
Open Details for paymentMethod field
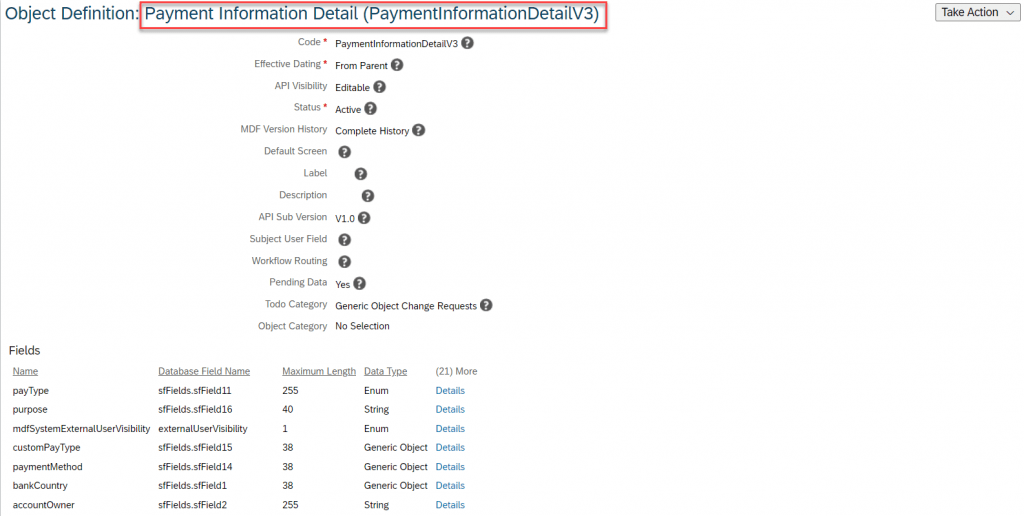point(450,466)
